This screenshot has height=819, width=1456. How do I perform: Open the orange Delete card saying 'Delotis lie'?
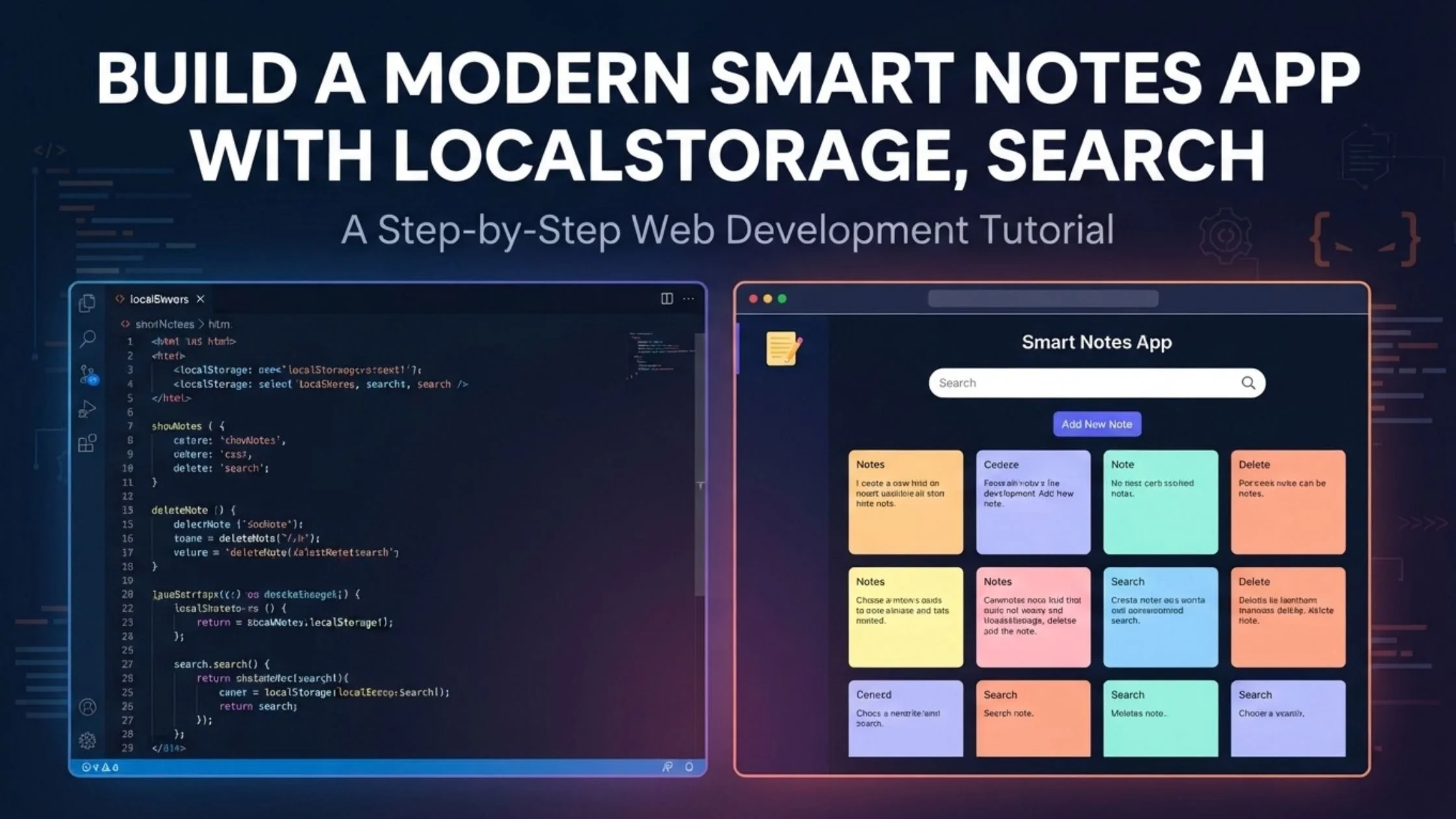[x=1288, y=617]
